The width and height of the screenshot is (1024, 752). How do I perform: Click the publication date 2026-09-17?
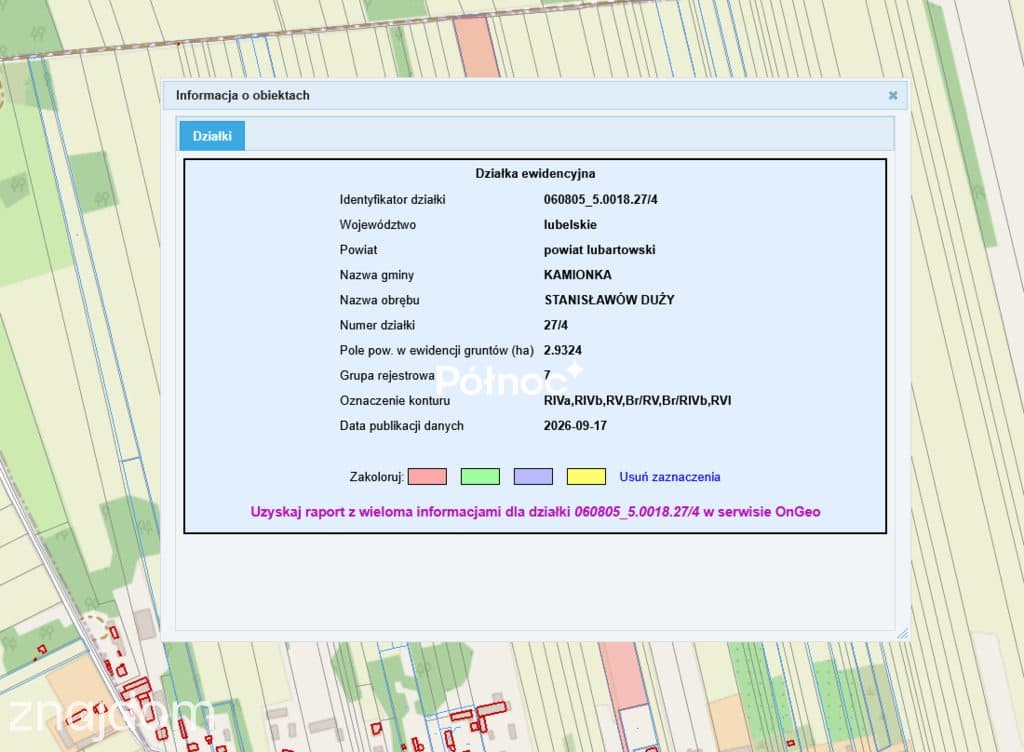click(575, 426)
